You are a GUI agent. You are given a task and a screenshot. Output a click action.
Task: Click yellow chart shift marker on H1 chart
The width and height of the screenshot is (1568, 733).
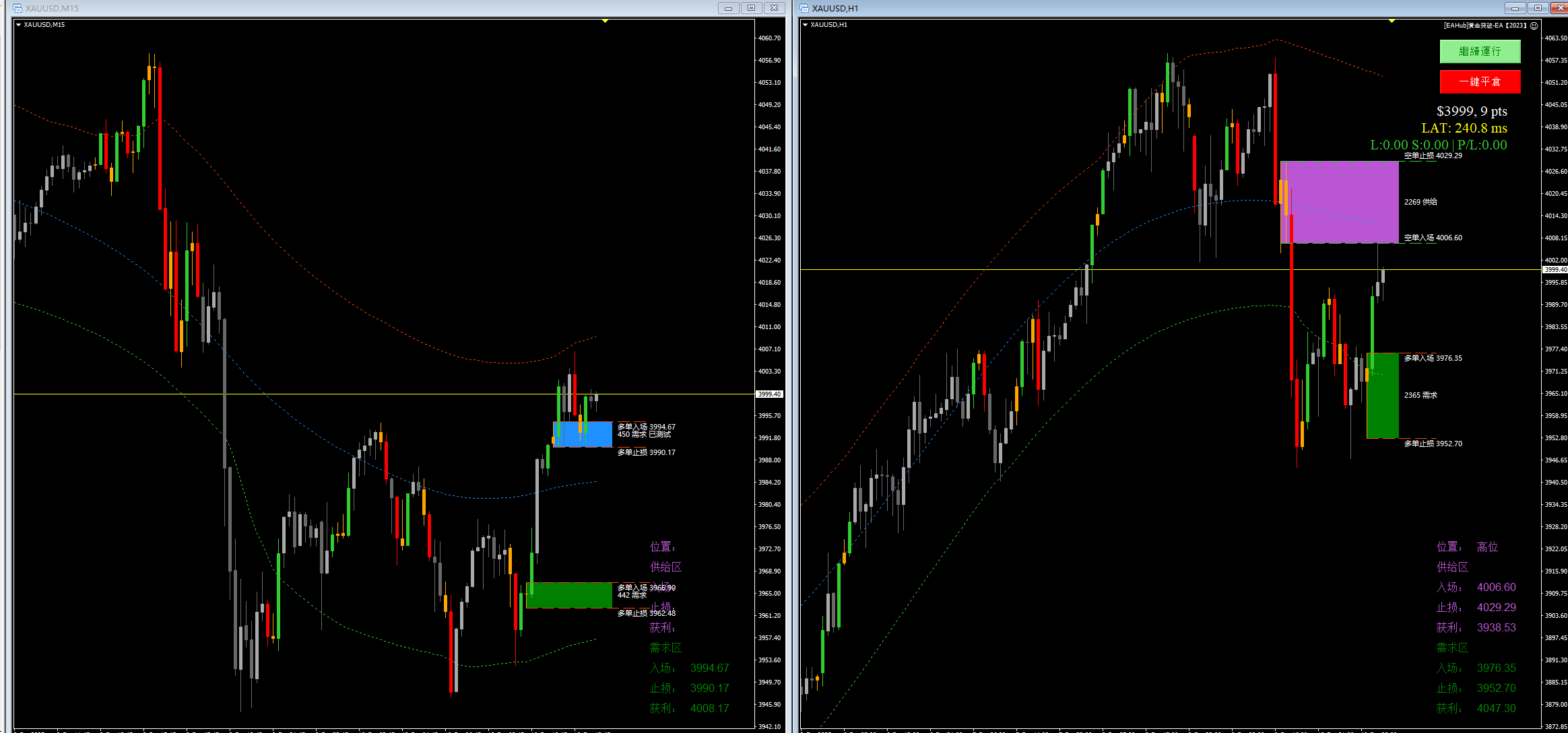click(1392, 21)
